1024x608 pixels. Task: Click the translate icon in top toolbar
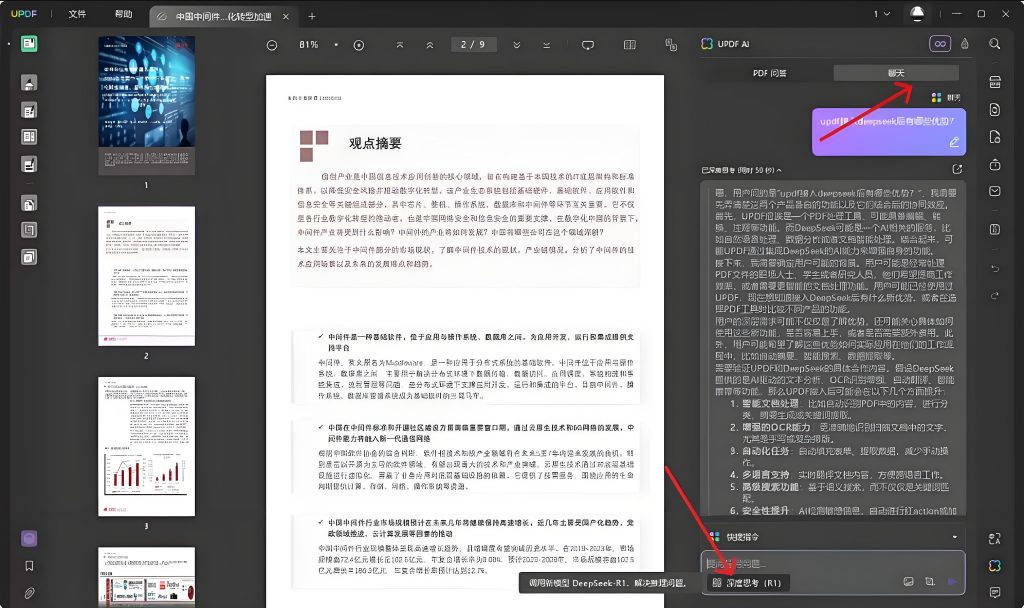[671, 44]
